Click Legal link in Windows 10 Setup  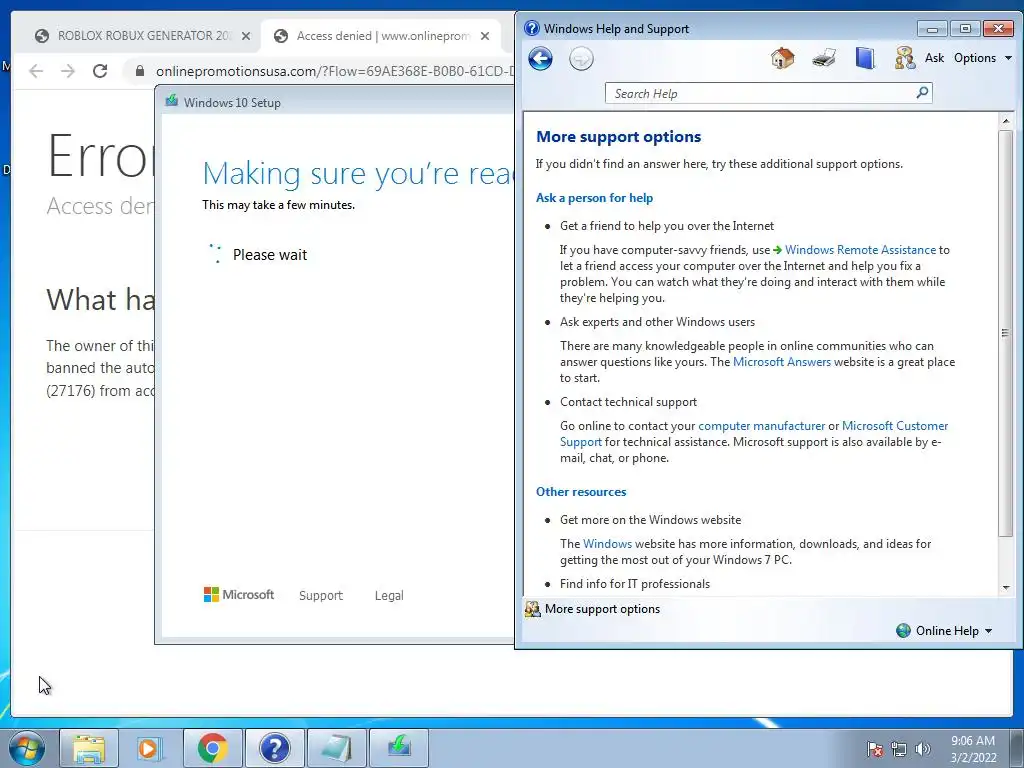389,596
